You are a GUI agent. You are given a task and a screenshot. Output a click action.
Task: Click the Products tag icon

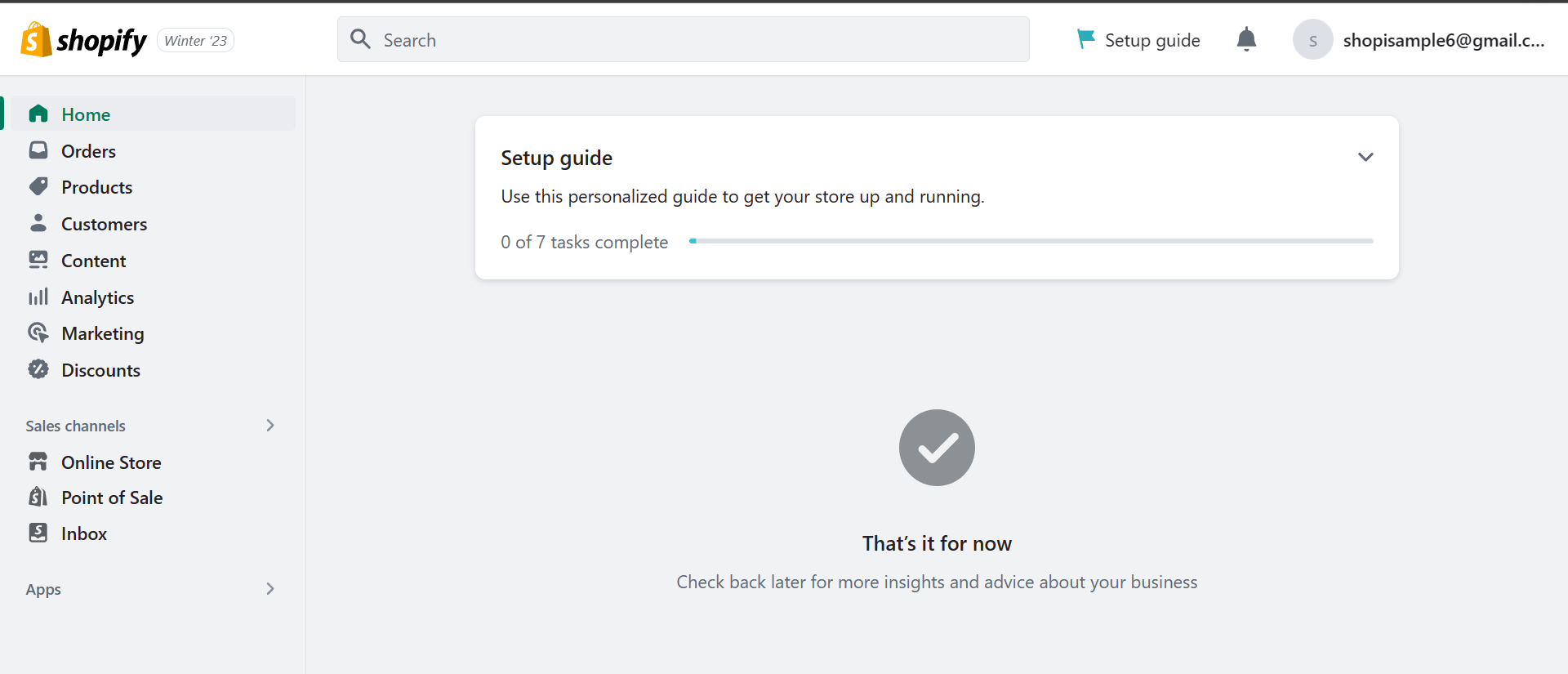[x=38, y=187]
